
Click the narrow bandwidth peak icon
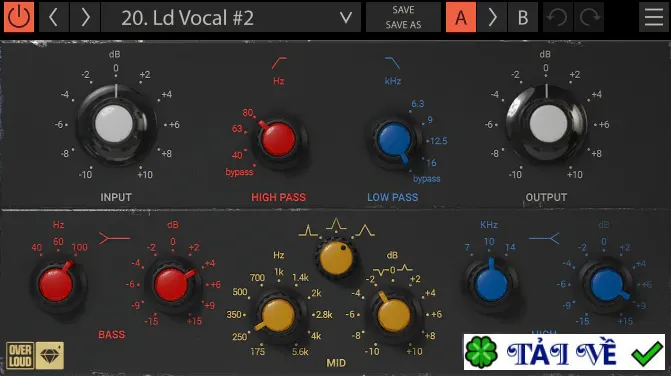[x=308, y=231]
